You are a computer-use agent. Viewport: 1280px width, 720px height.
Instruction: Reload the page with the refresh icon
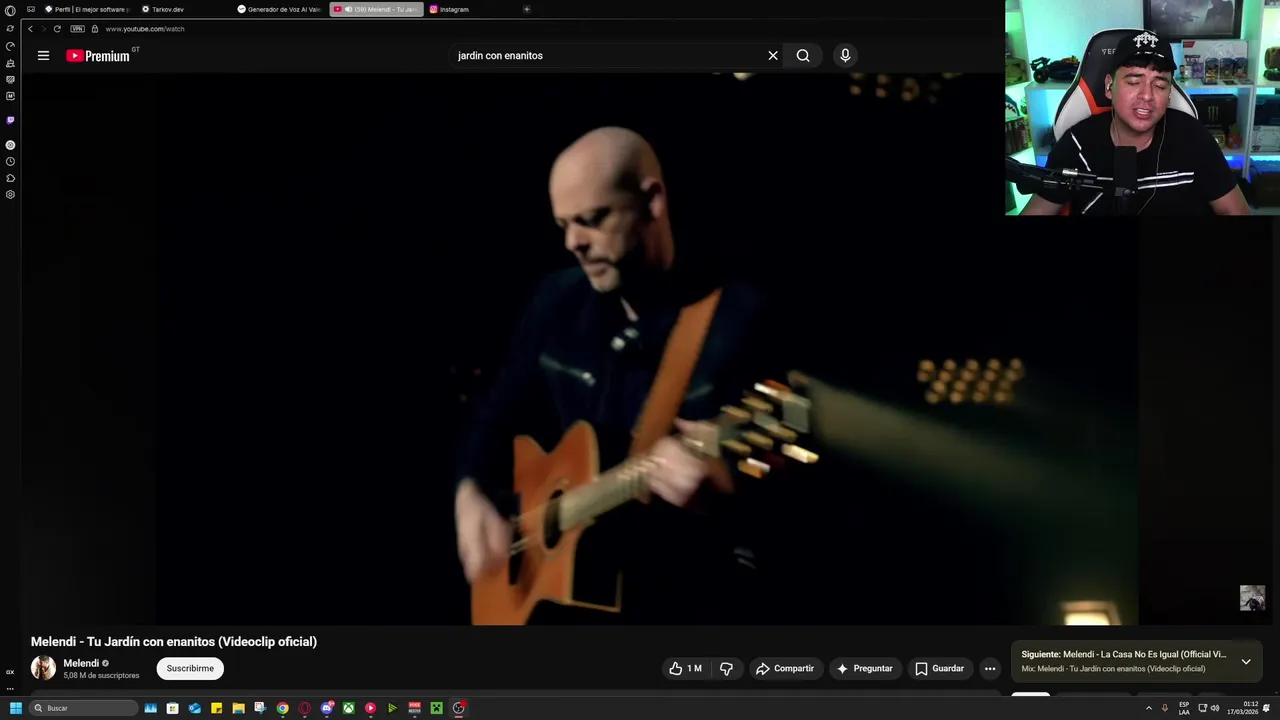pyautogui.click(x=57, y=29)
